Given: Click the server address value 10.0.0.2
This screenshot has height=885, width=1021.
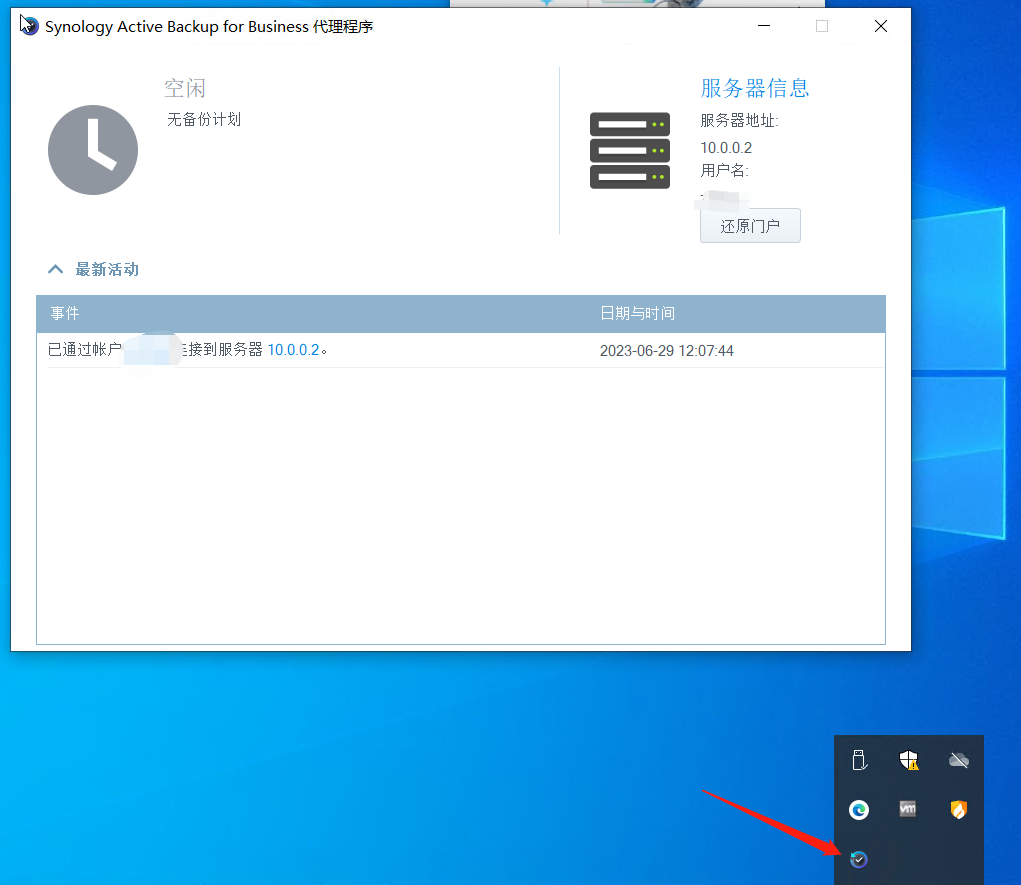Looking at the screenshot, I should pos(726,148).
